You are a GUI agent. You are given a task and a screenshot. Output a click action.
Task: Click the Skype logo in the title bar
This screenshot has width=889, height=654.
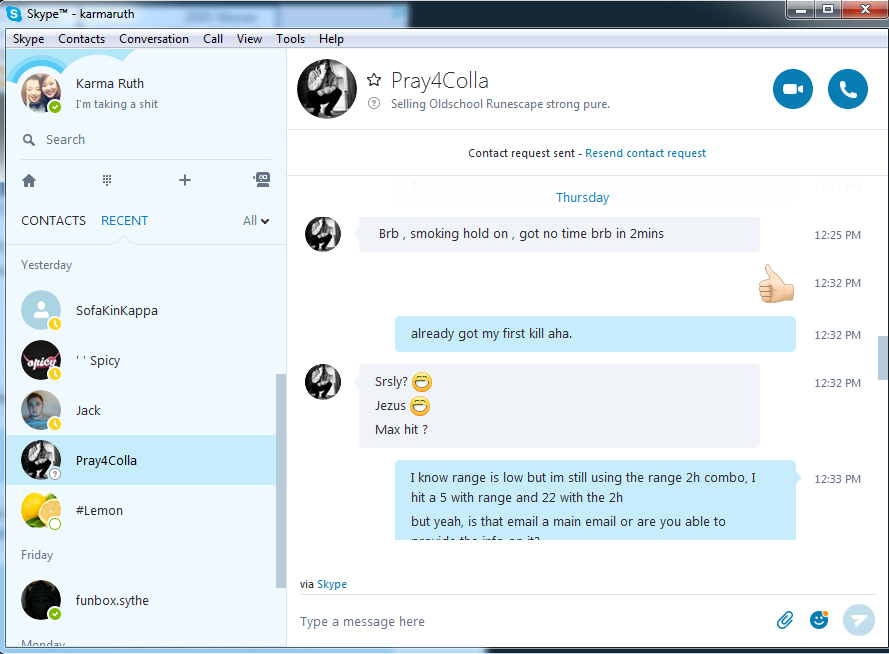pyautogui.click(x=14, y=14)
